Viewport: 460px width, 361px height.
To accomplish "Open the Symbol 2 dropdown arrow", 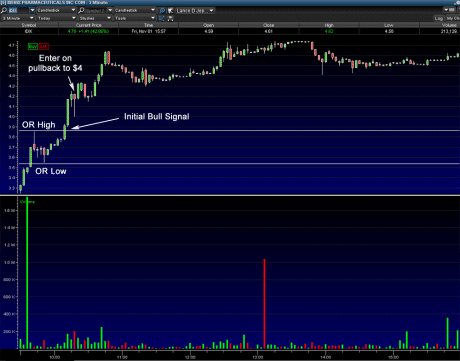I will [x=110, y=10].
